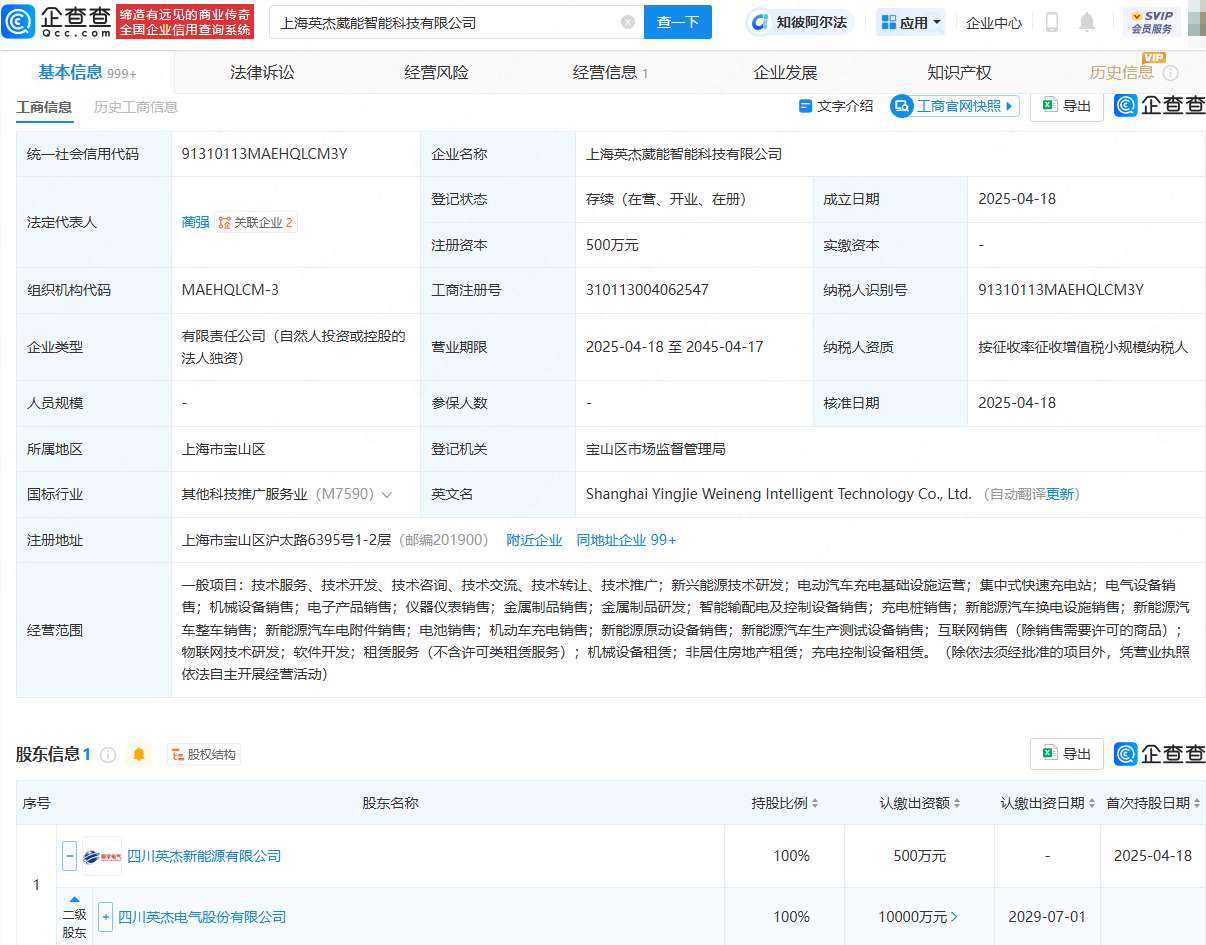Open 四川英杰电气股份有限公司 link
1206x945 pixels.
(203, 917)
